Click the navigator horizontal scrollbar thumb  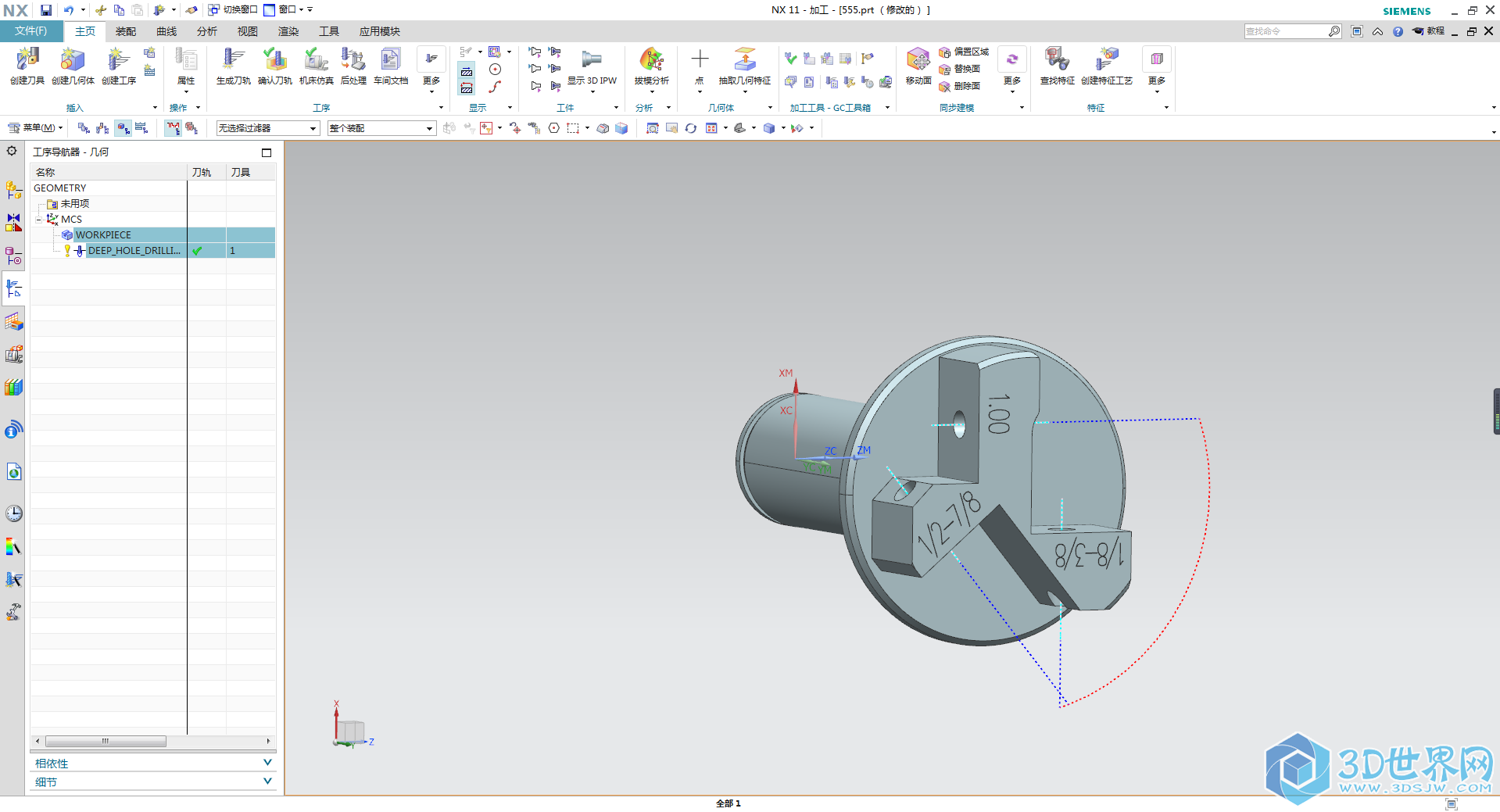(x=106, y=741)
